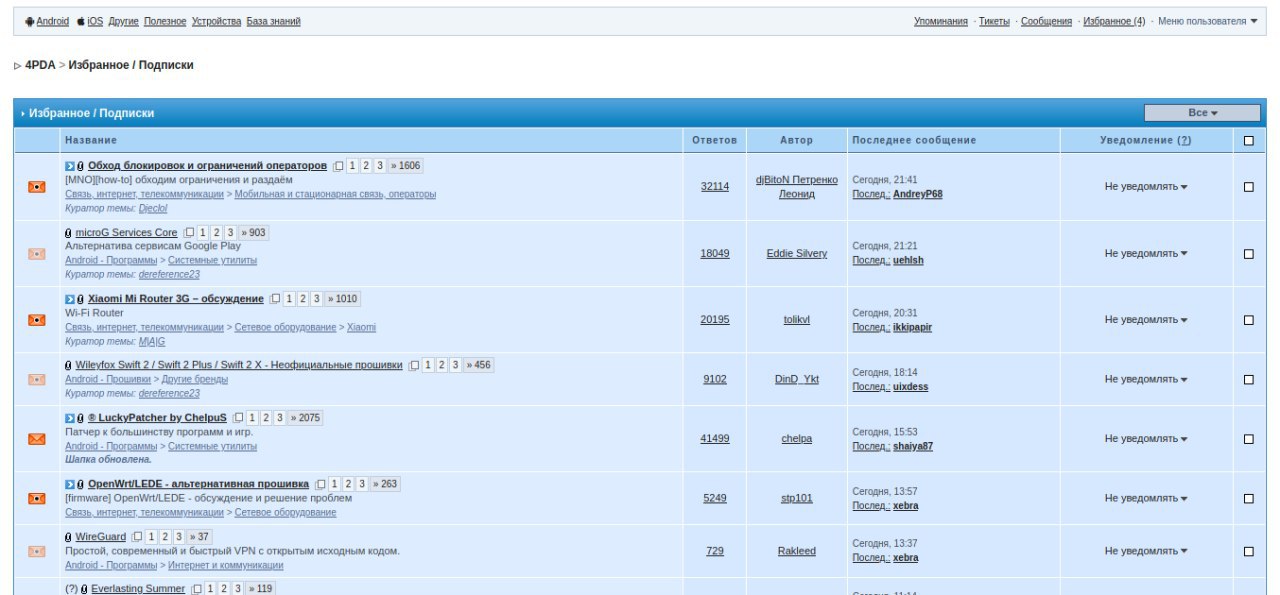This screenshot has height=595, width=1280.
Task: Jump to first unread via blue arrow on OpenWrt/LEDE
Action: [x=70, y=484]
